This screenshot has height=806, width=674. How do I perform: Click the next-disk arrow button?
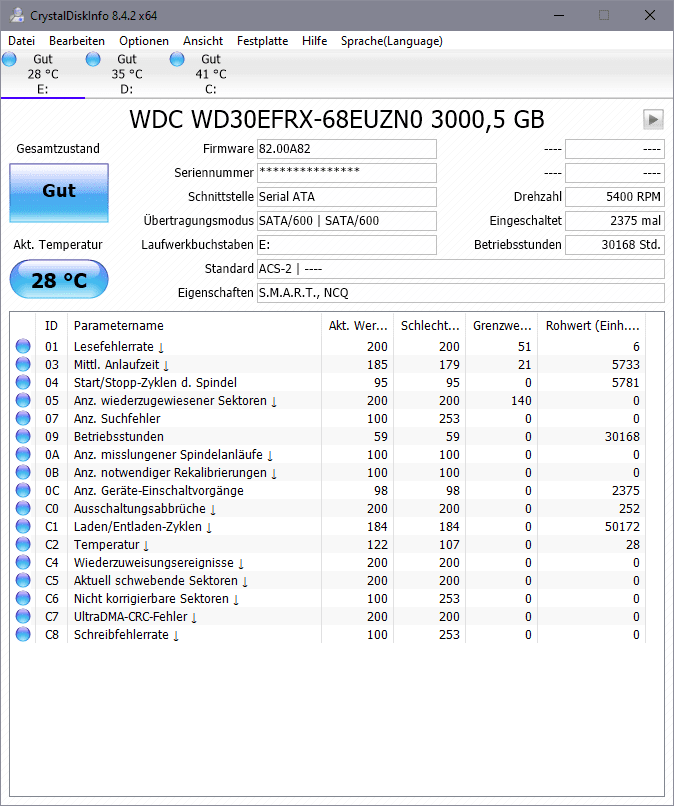(653, 120)
